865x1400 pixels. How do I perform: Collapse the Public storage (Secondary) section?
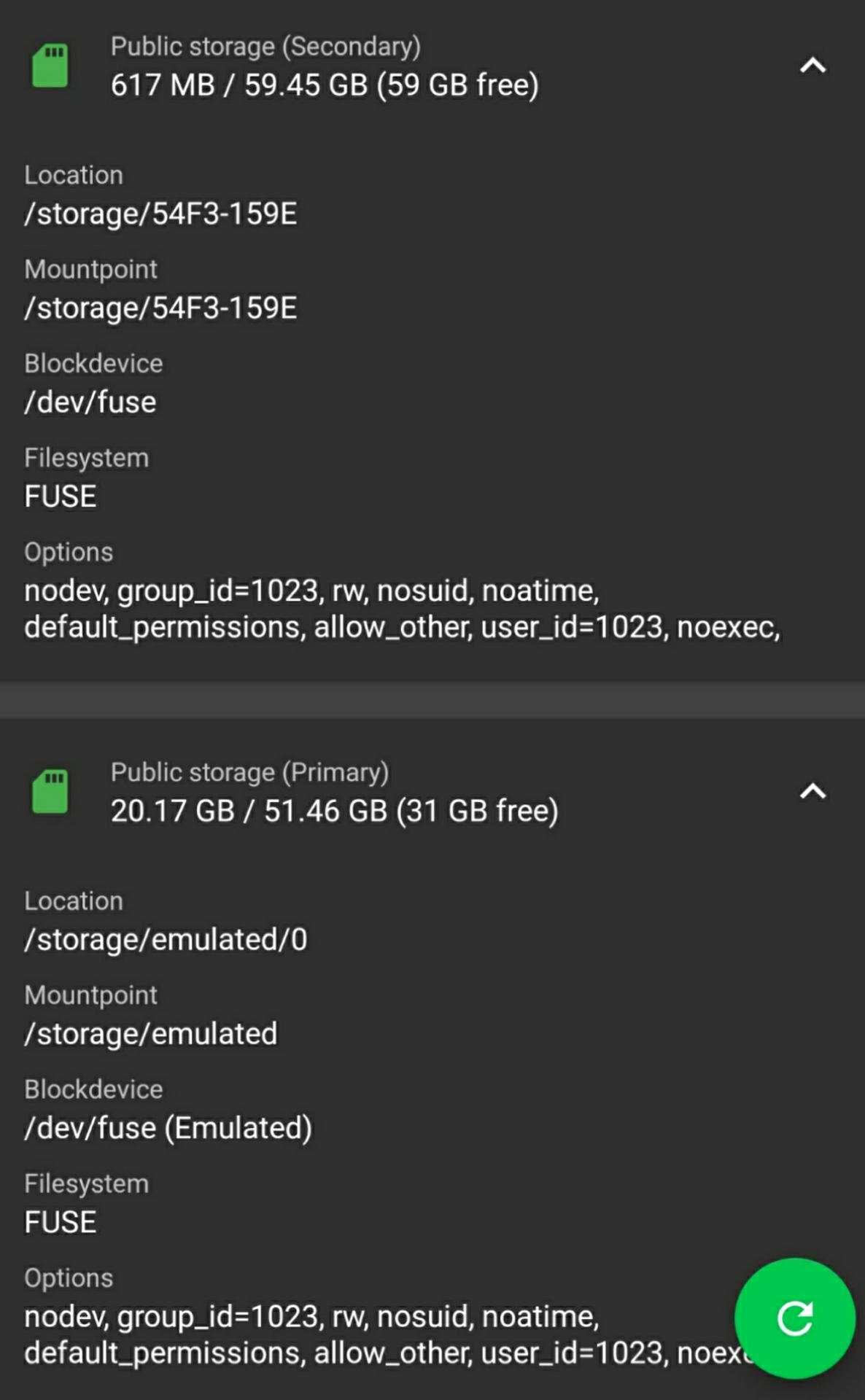pyautogui.click(x=812, y=66)
